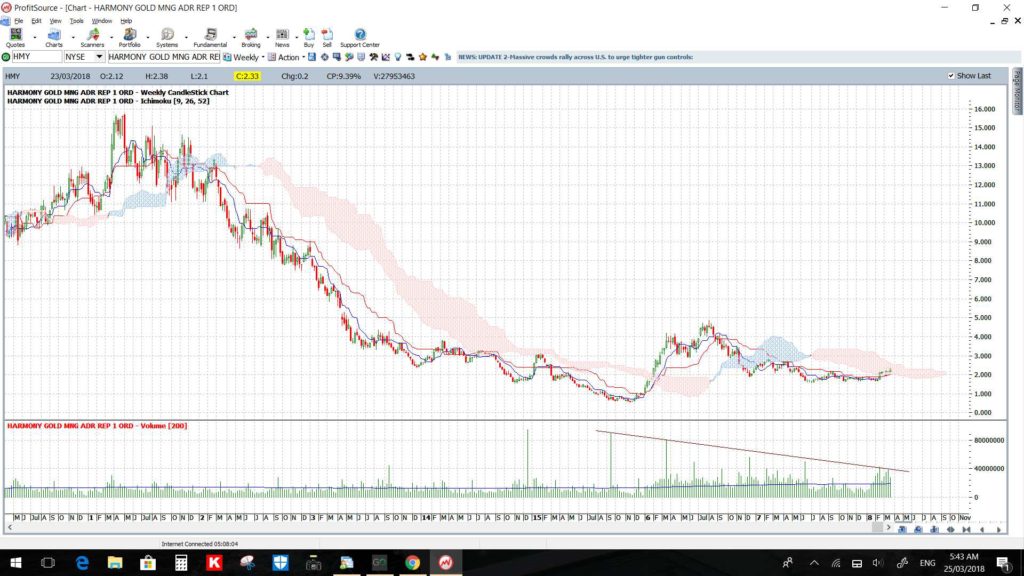
Task: Open the Portfolio manager
Action: (x=129, y=38)
